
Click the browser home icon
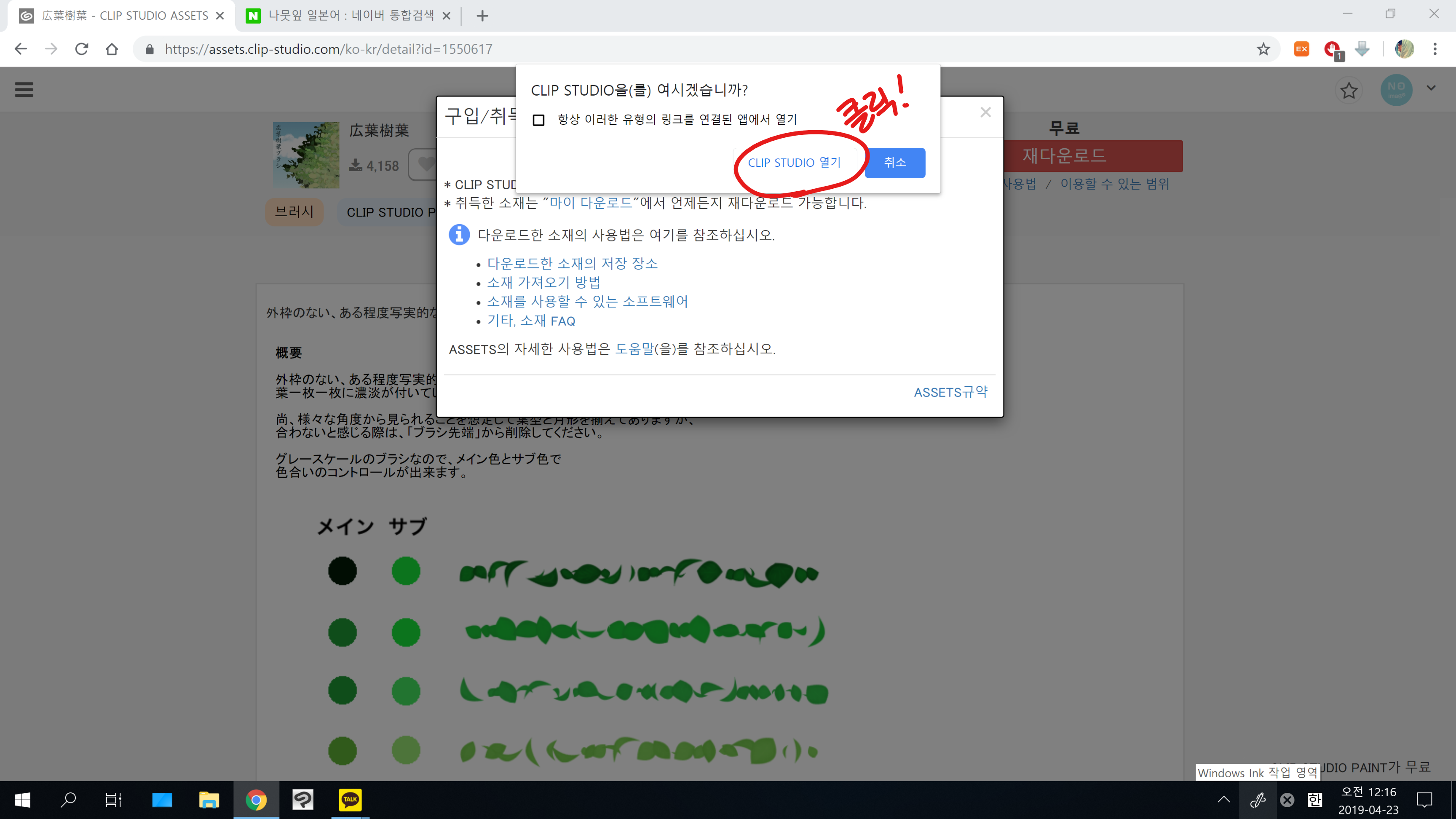point(112,49)
